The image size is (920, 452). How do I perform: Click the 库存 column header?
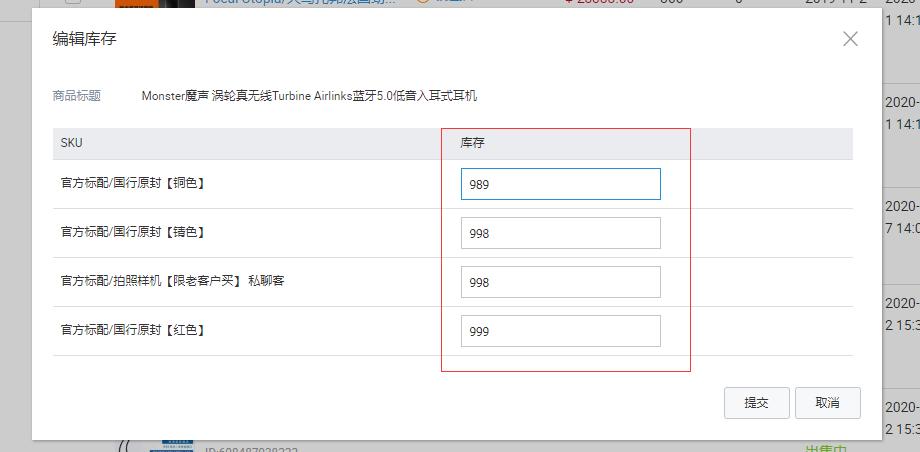(472, 143)
